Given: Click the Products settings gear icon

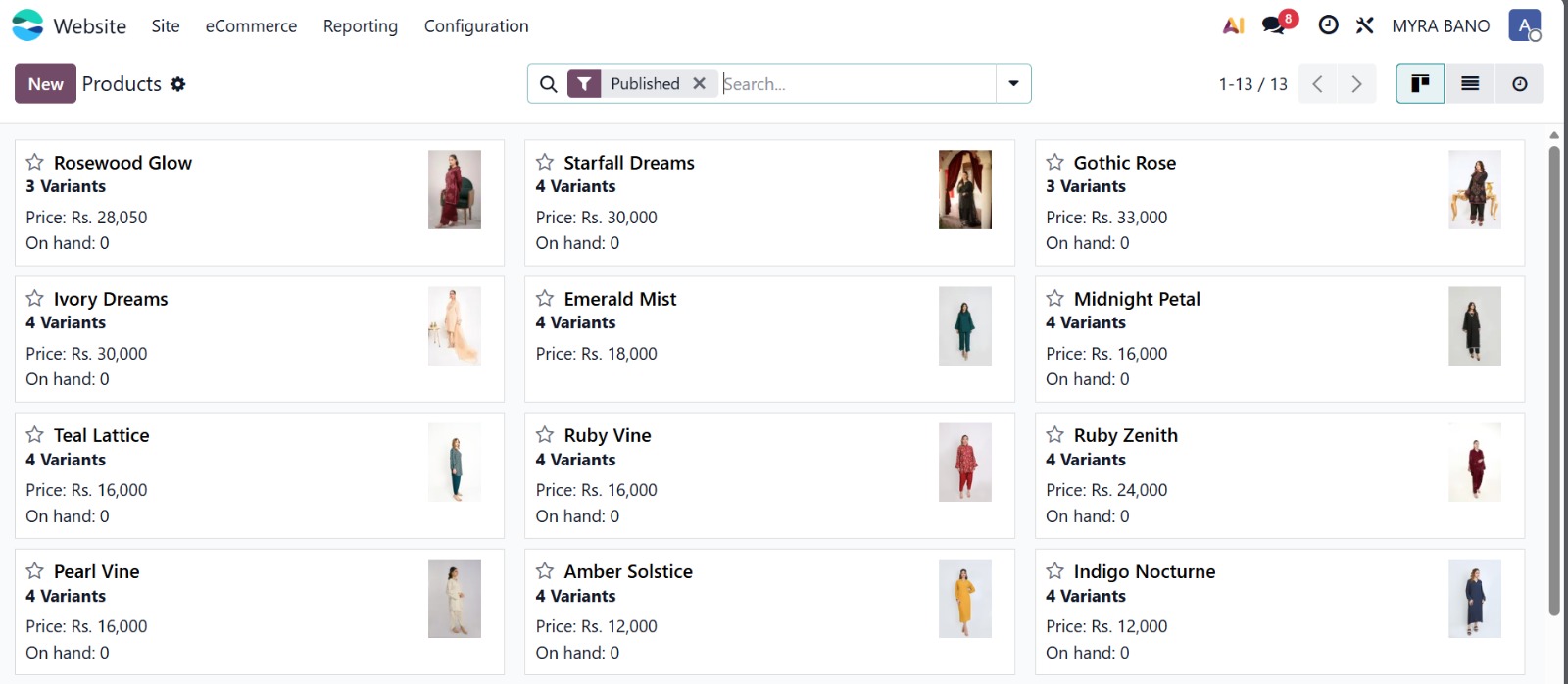Looking at the screenshot, I should 177,84.
